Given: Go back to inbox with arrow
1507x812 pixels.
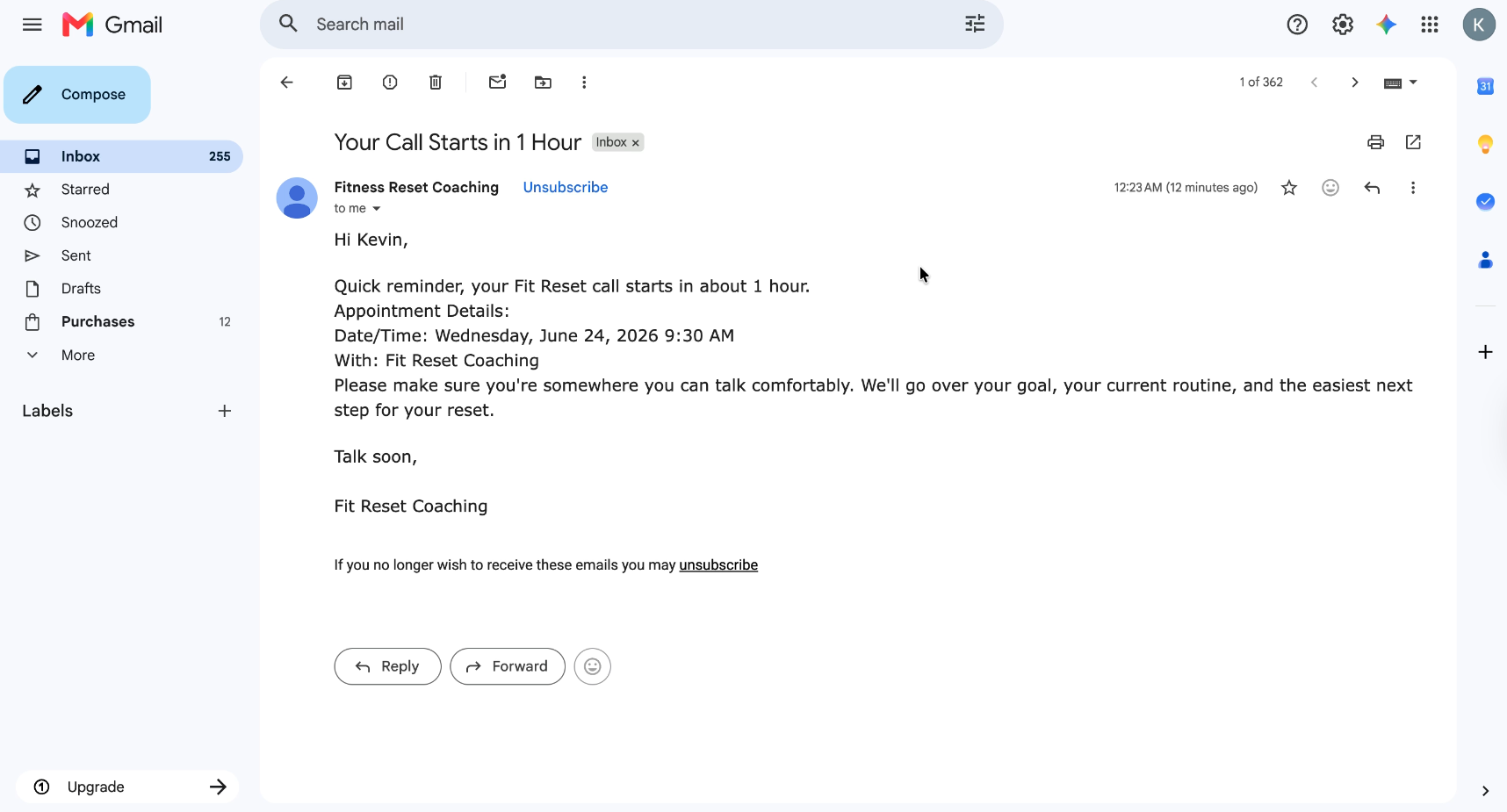Looking at the screenshot, I should pos(286,83).
